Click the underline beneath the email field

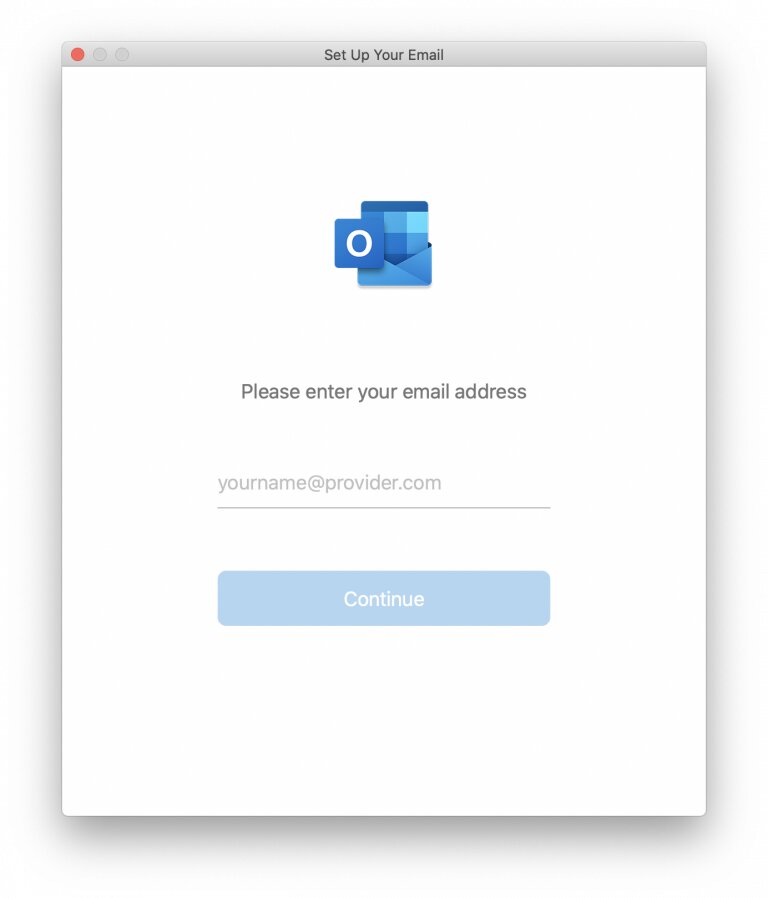click(x=384, y=507)
